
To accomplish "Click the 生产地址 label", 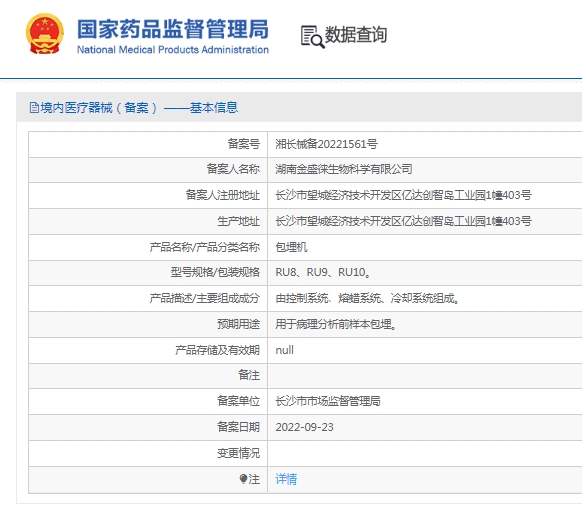I will tap(238, 221).
